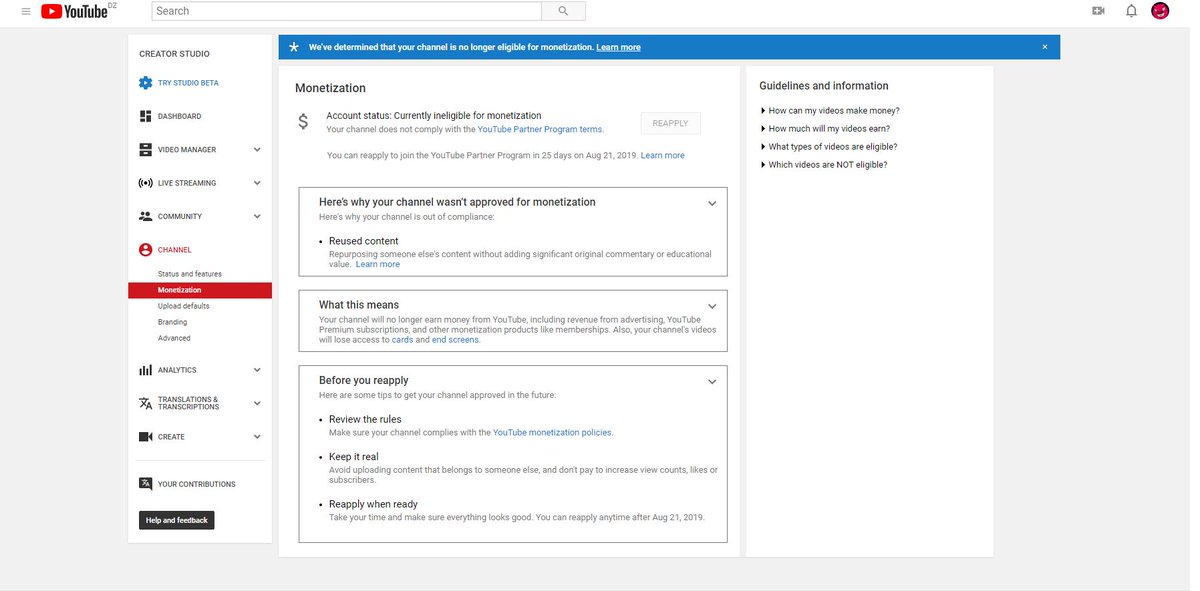Open Try Studio Beta link
1200x591 pixels.
point(188,83)
